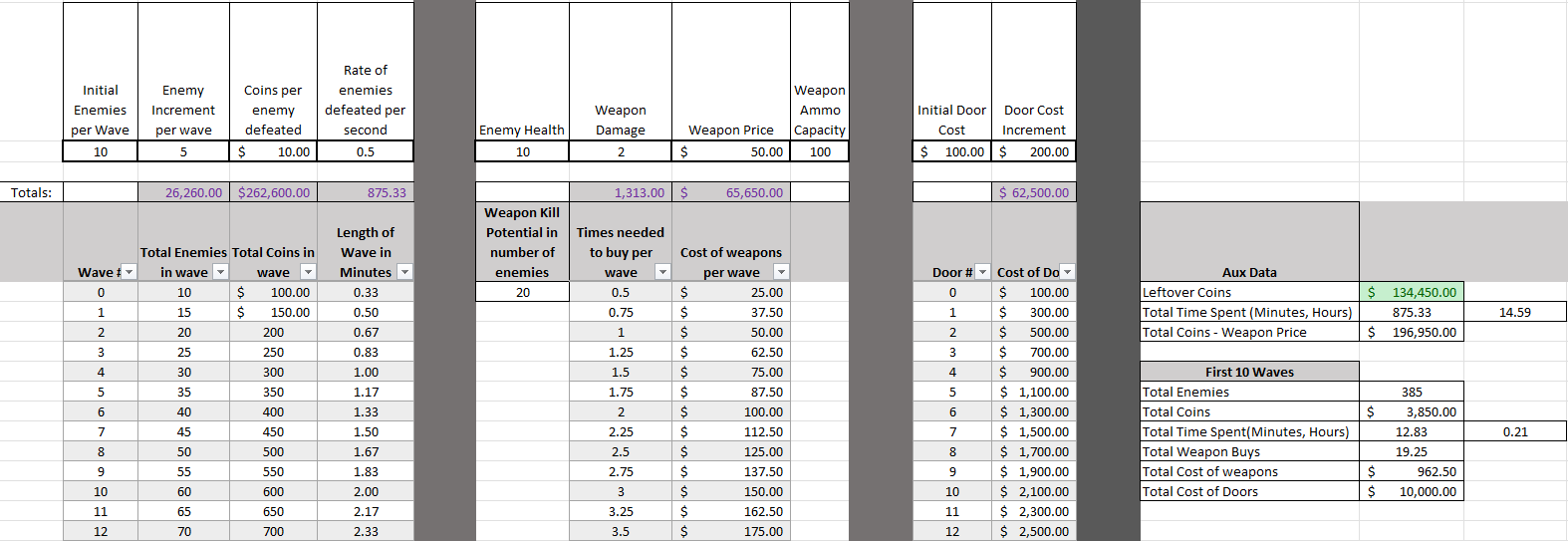Open the Total Coins in wave filter dropdown

308,272
